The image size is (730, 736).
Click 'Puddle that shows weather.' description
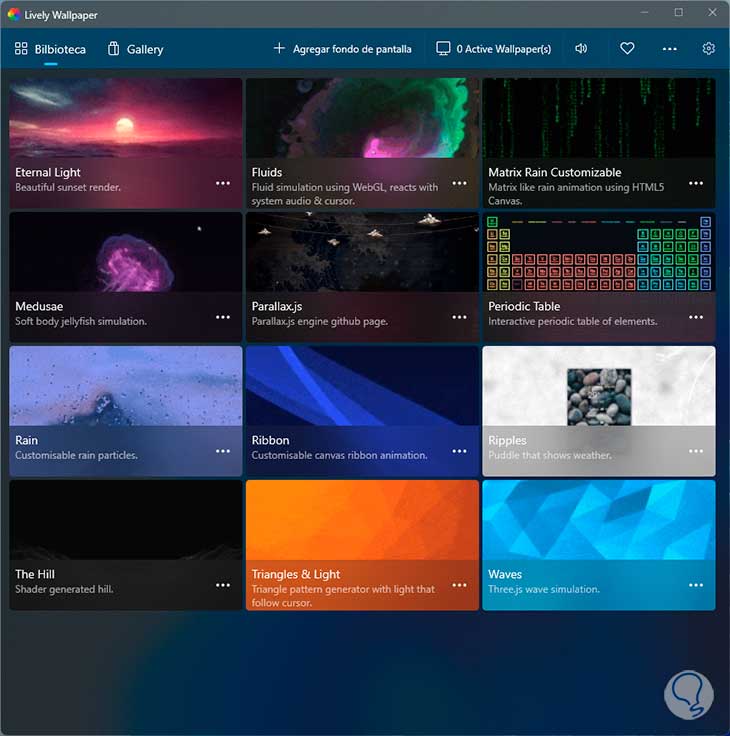tap(550, 455)
